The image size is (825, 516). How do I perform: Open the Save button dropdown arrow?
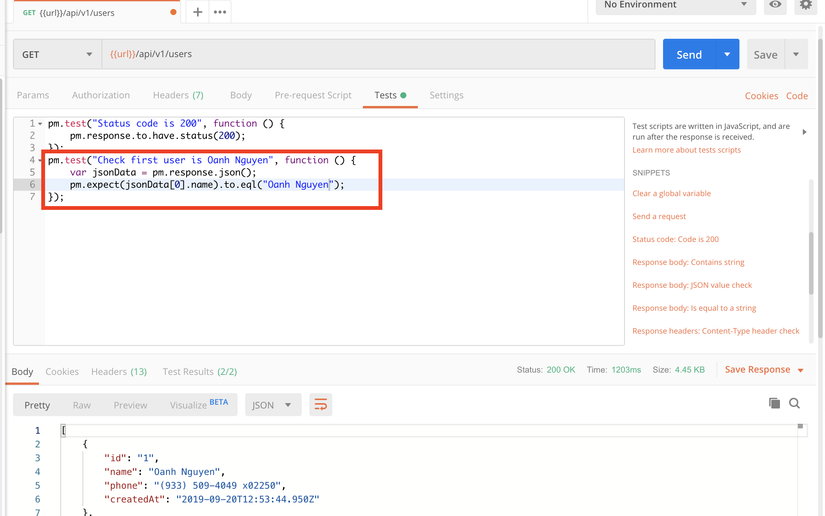[x=796, y=54]
